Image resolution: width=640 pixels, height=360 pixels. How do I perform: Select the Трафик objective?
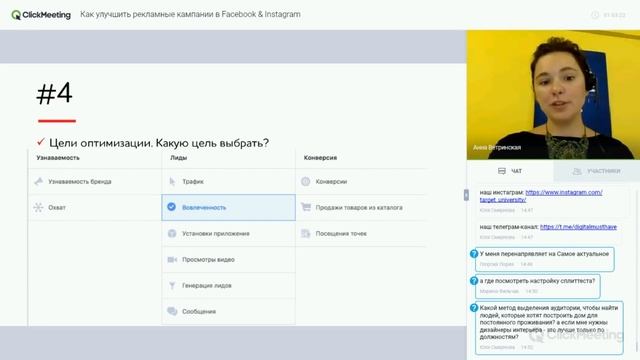click(x=229, y=181)
